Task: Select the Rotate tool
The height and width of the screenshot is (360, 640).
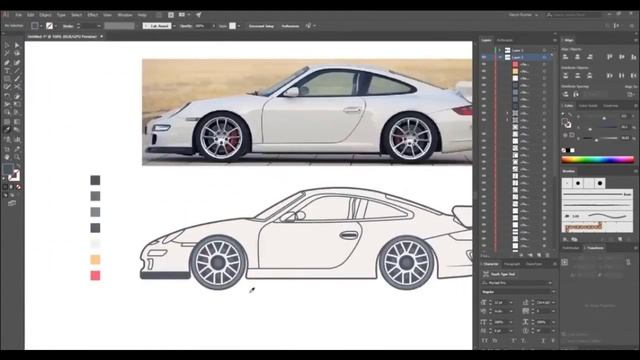Action: coord(7,96)
